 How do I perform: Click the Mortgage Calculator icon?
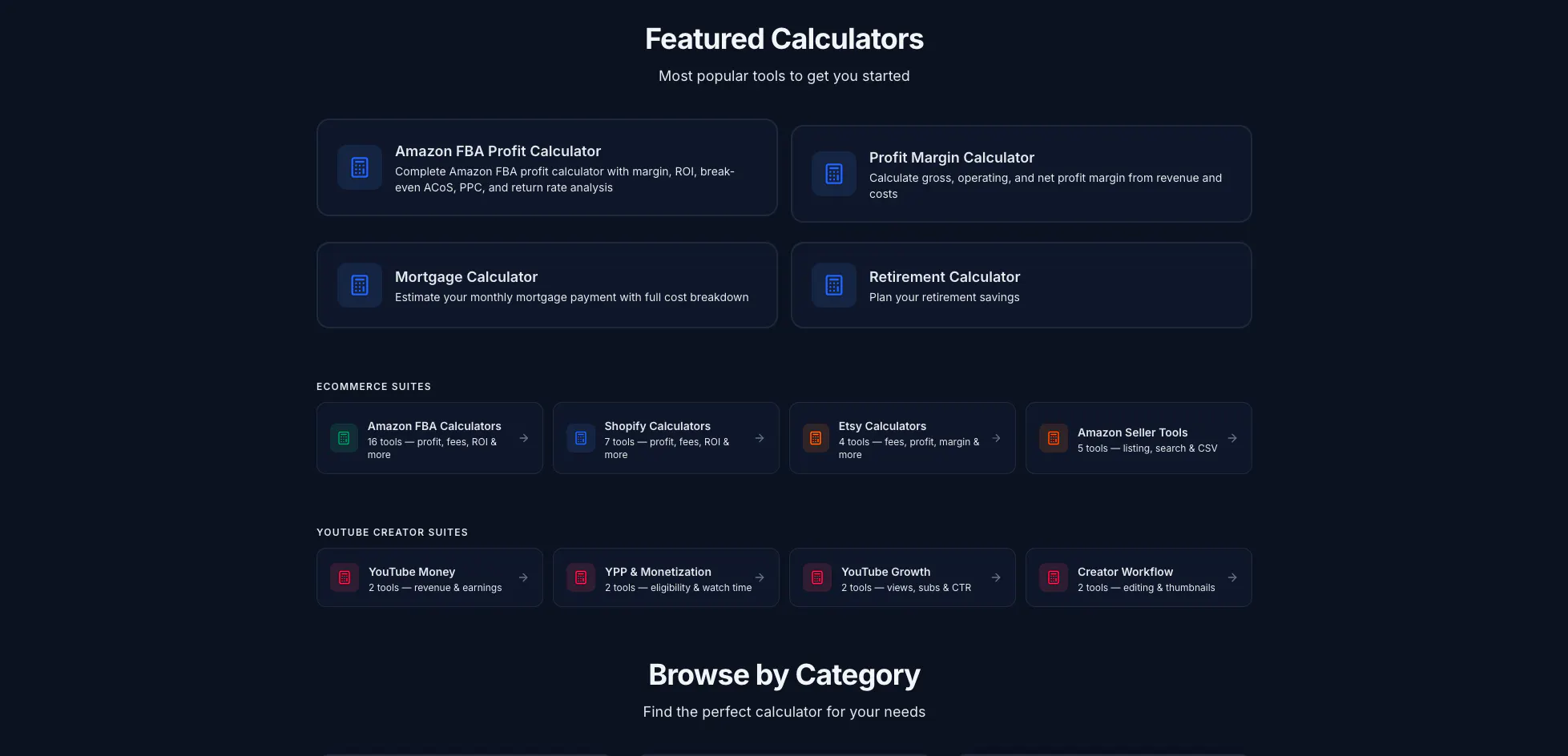(x=360, y=285)
